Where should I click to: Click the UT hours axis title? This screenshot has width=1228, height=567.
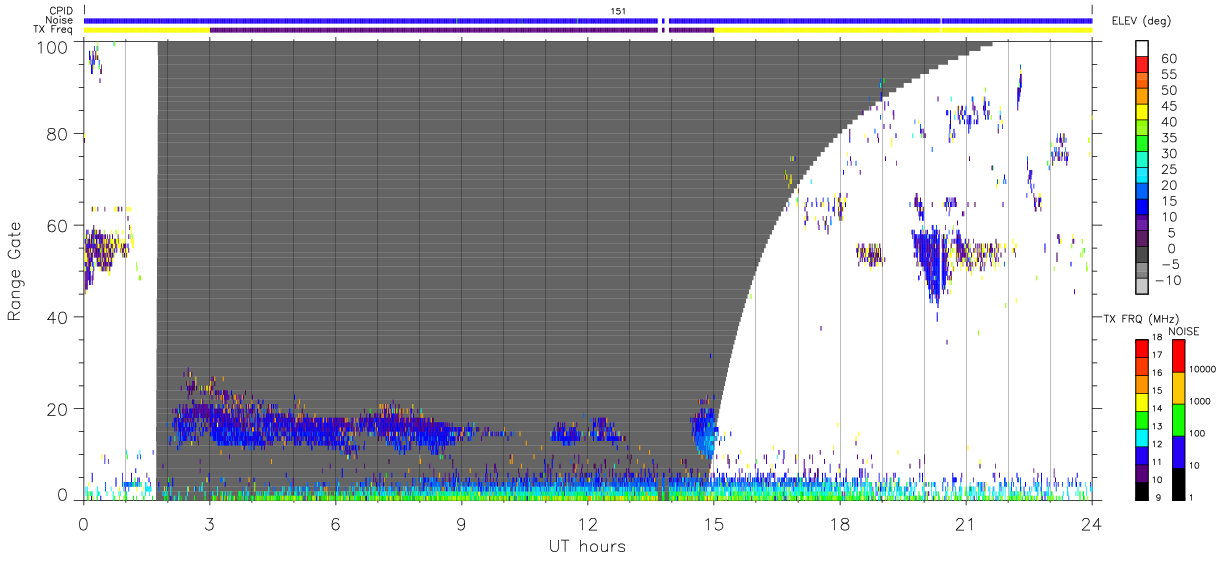(587, 546)
